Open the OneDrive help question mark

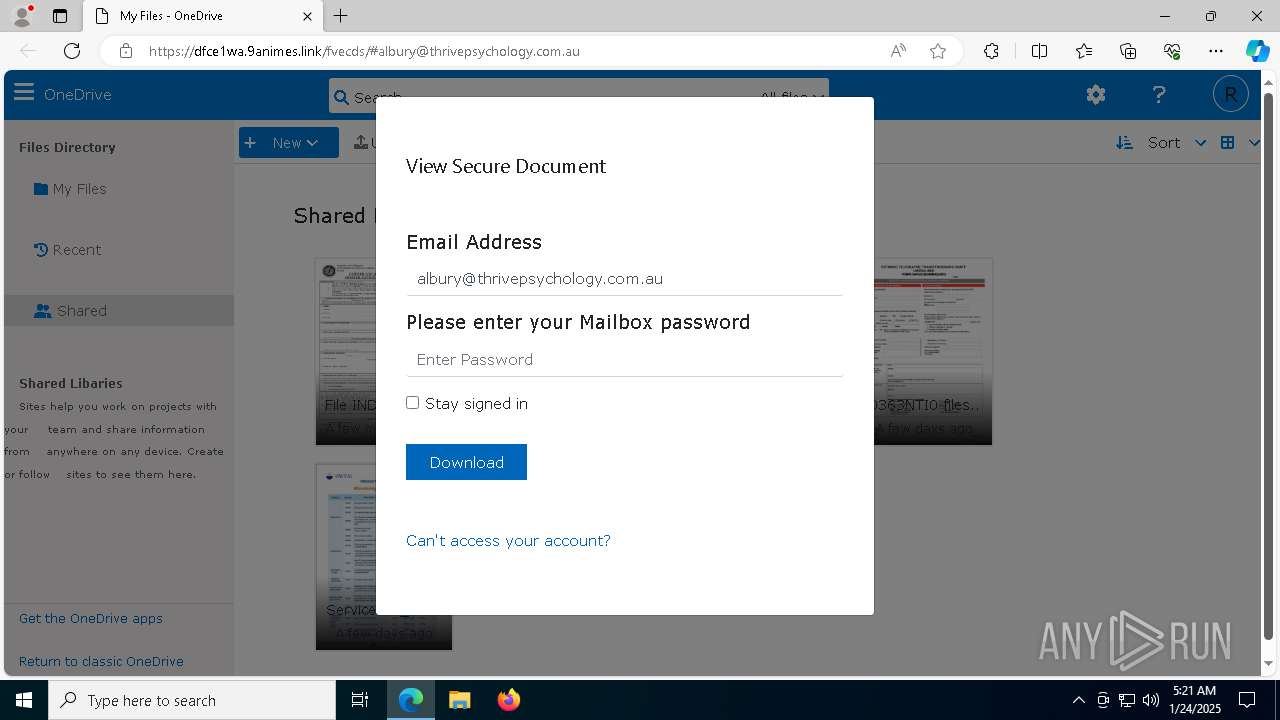(x=1159, y=95)
